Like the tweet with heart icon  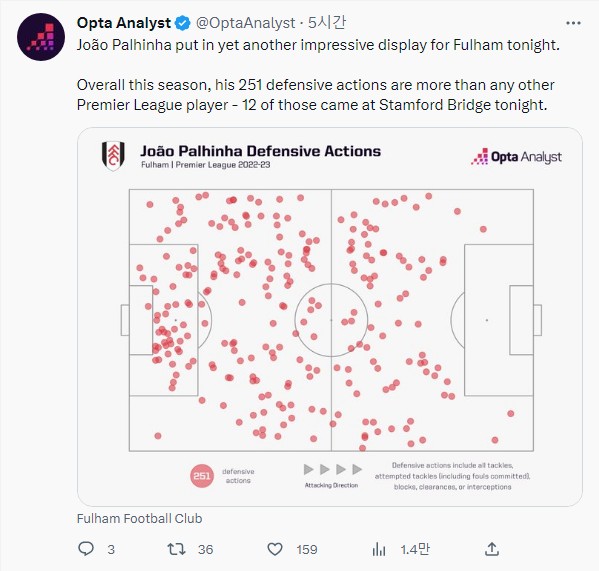coord(275,549)
